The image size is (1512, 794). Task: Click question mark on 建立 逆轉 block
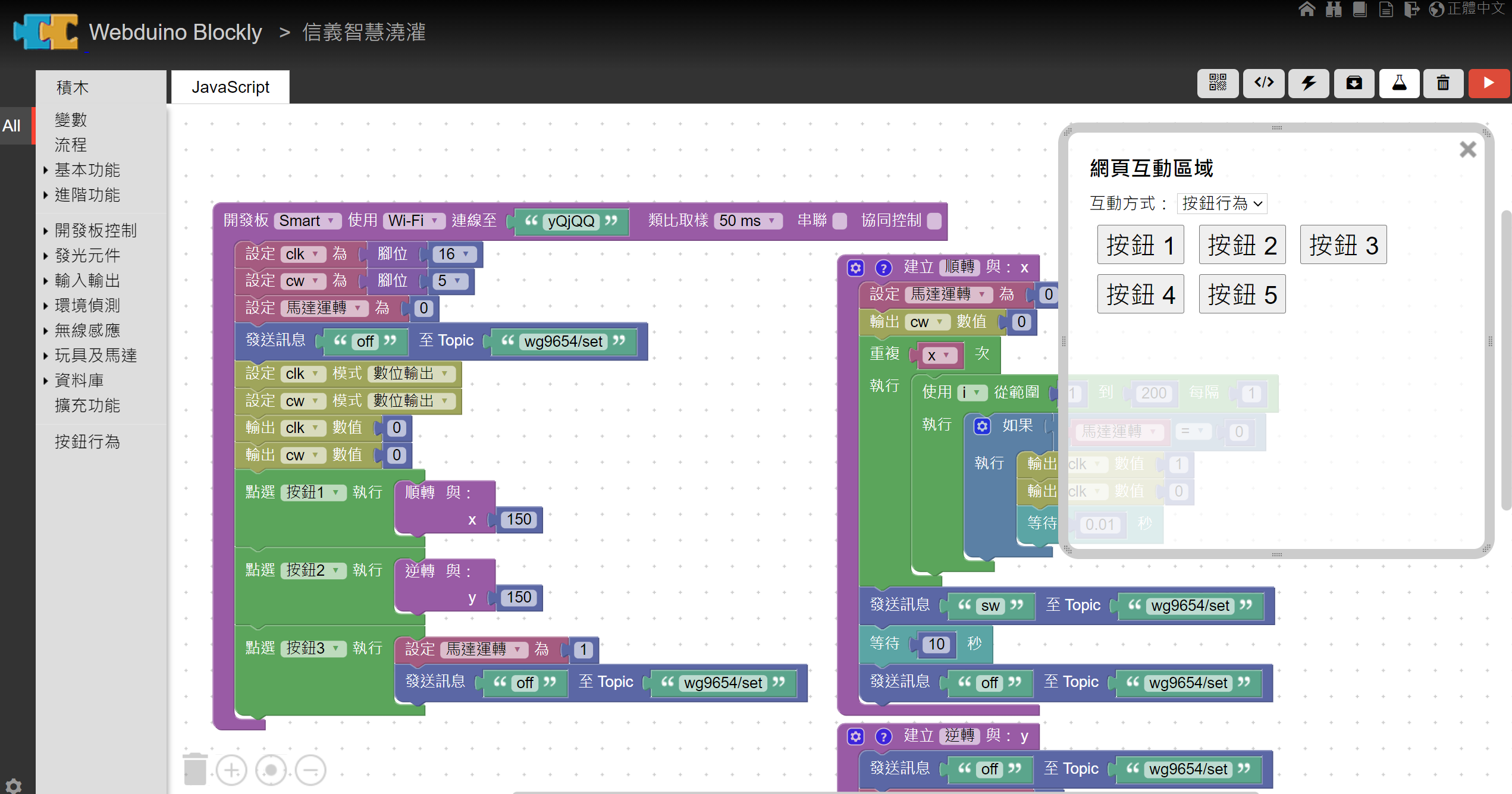tap(883, 736)
